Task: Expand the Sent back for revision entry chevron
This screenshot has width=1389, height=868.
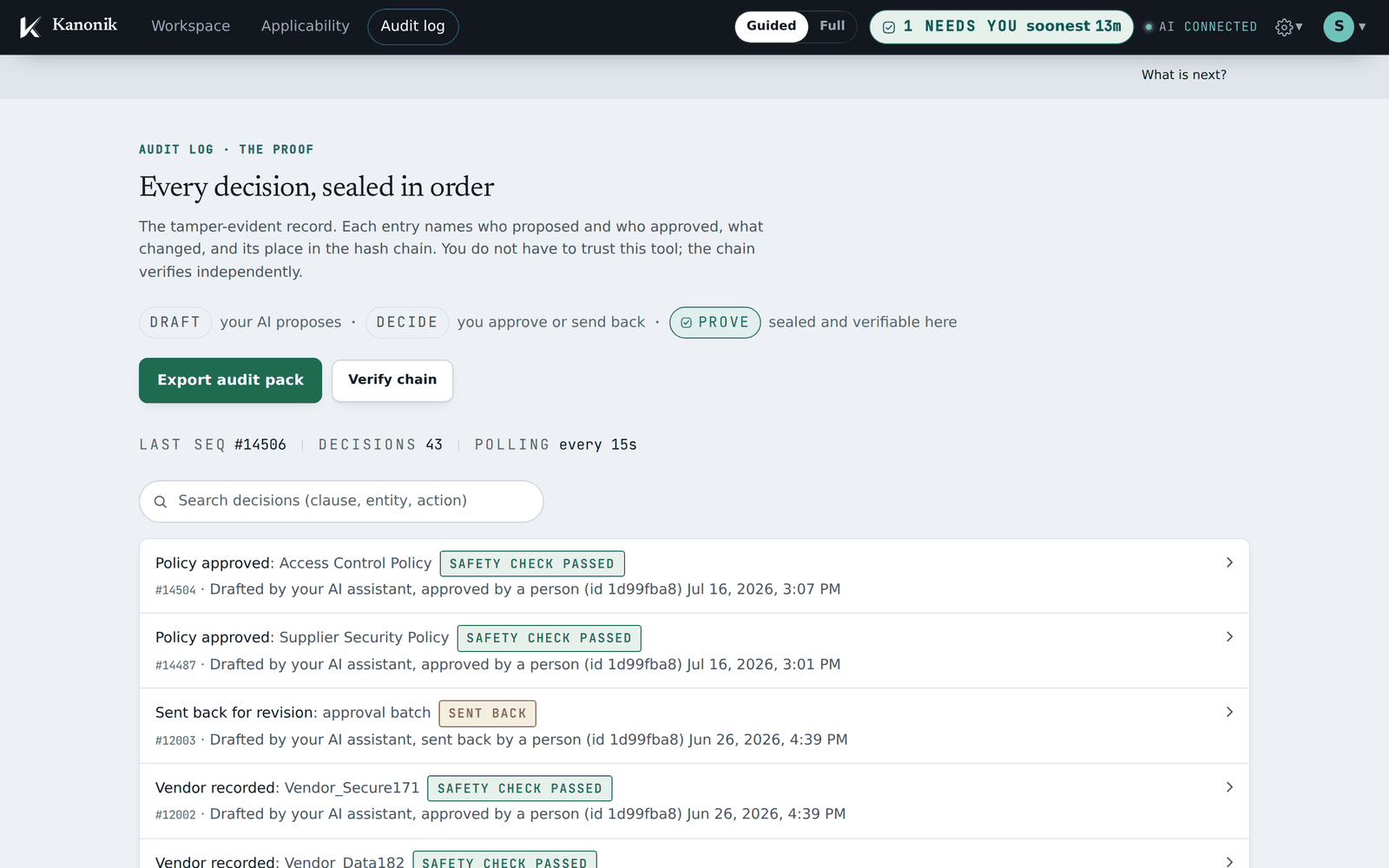Action: (x=1229, y=712)
